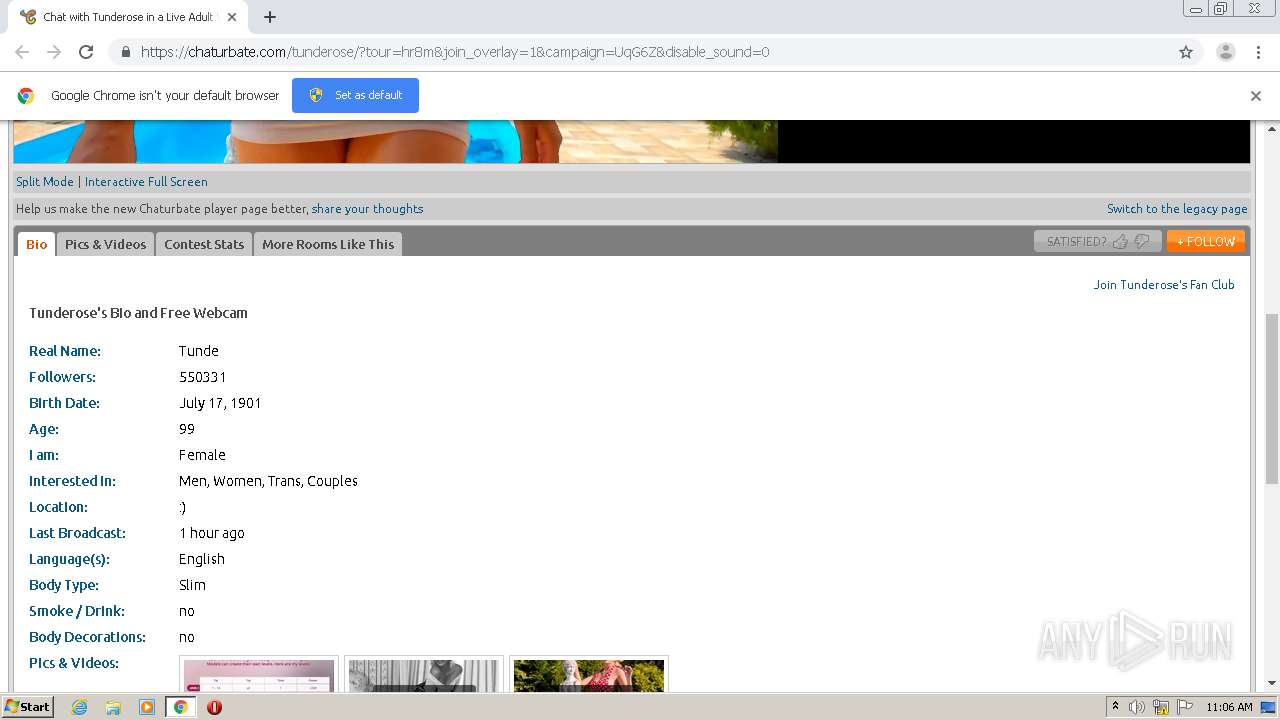Click the Last Broadcast value 1 hour ago
Screen dimensions: 1280x720
(212, 533)
